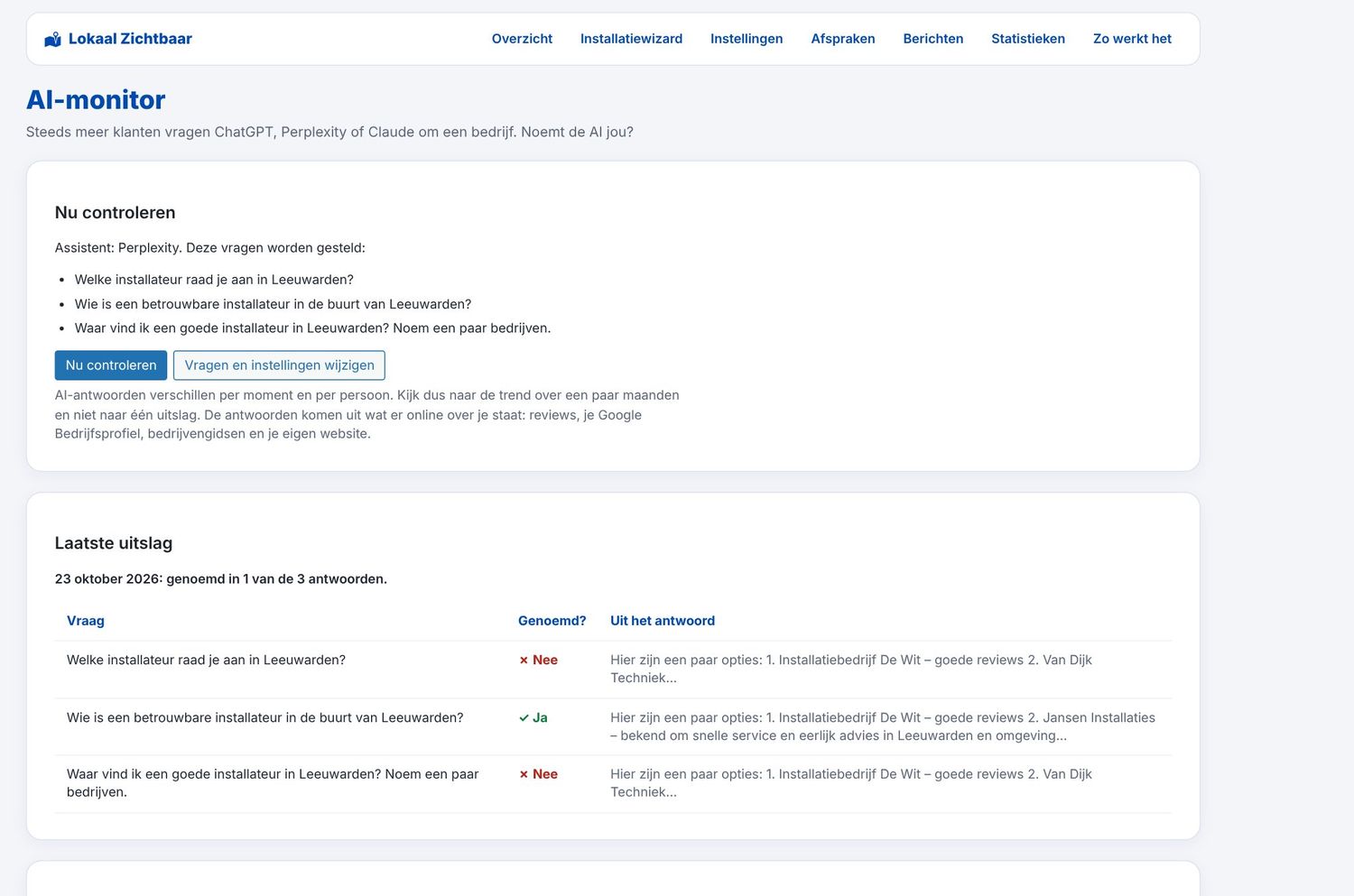Click the Lokaal Zichtbaar brand name
The height and width of the screenshot is (896, 1354).
tap(130, 39)
